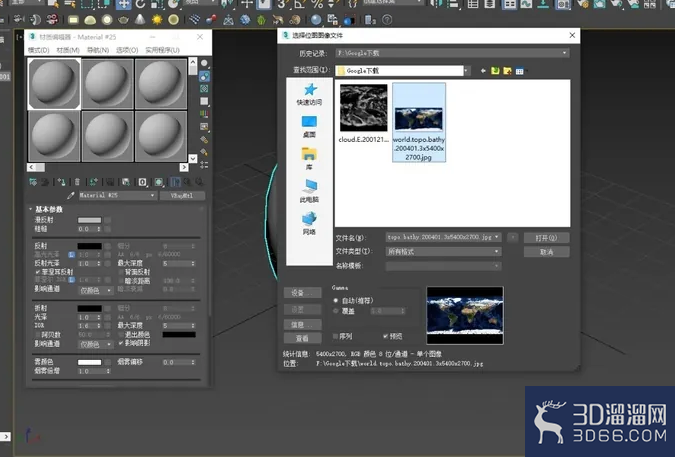This screenshot has height=457, width=675.
Task: Open the View Menu icon in file dialog
Action: tap(520, 71)
